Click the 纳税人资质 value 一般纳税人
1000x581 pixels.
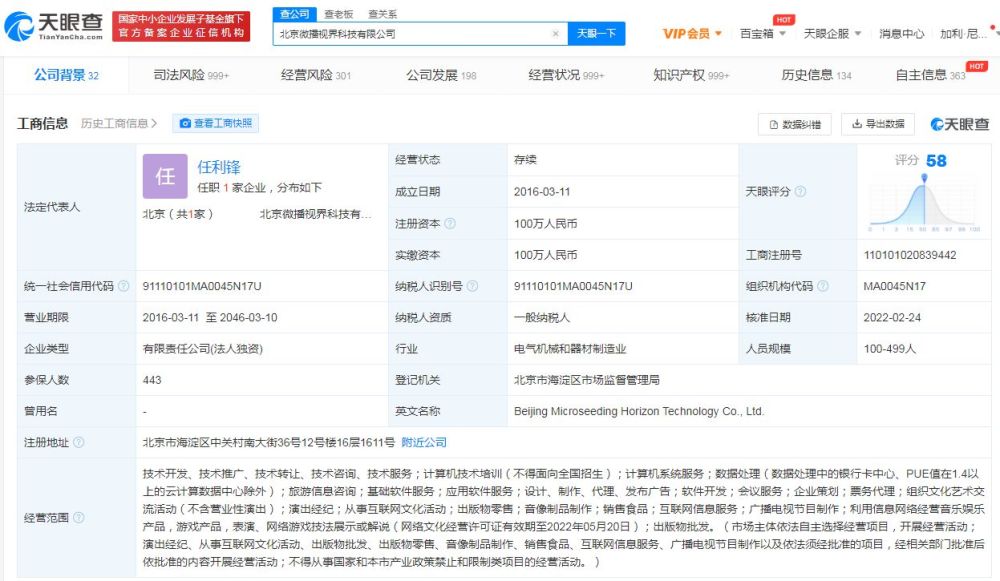coord(542,318)
